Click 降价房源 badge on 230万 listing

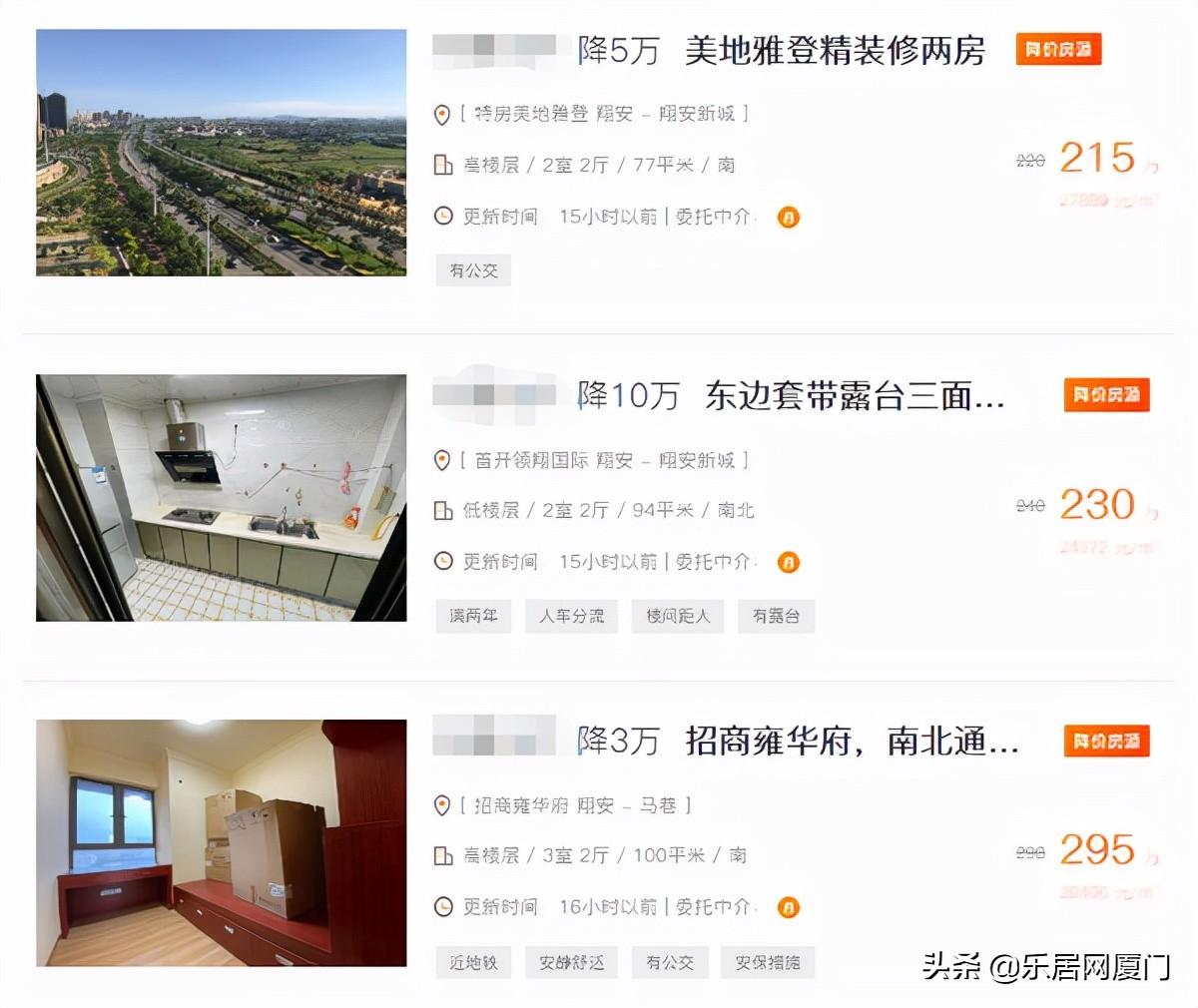coord(1106,395)
